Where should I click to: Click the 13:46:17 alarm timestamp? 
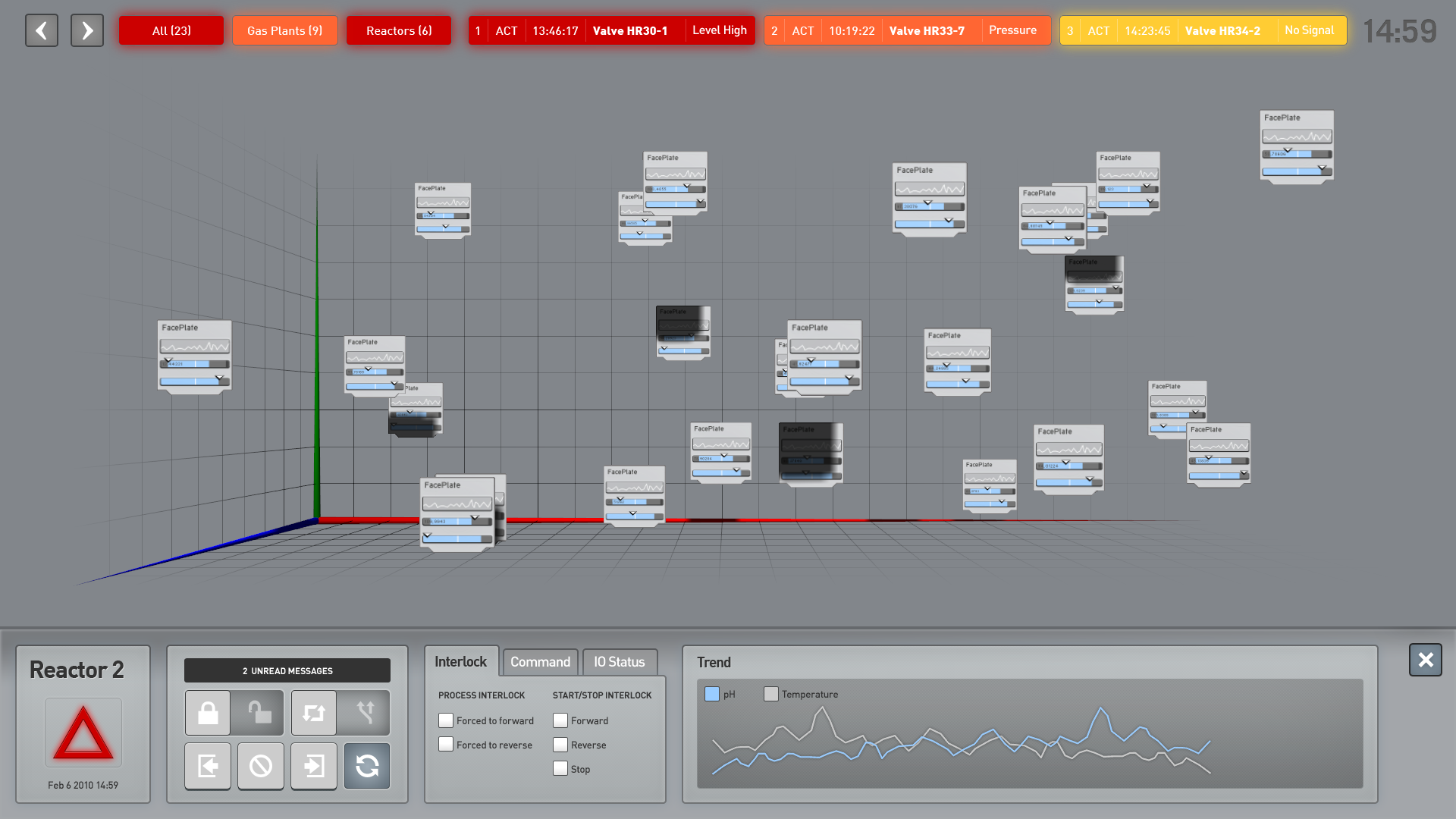tap(555, 31)
